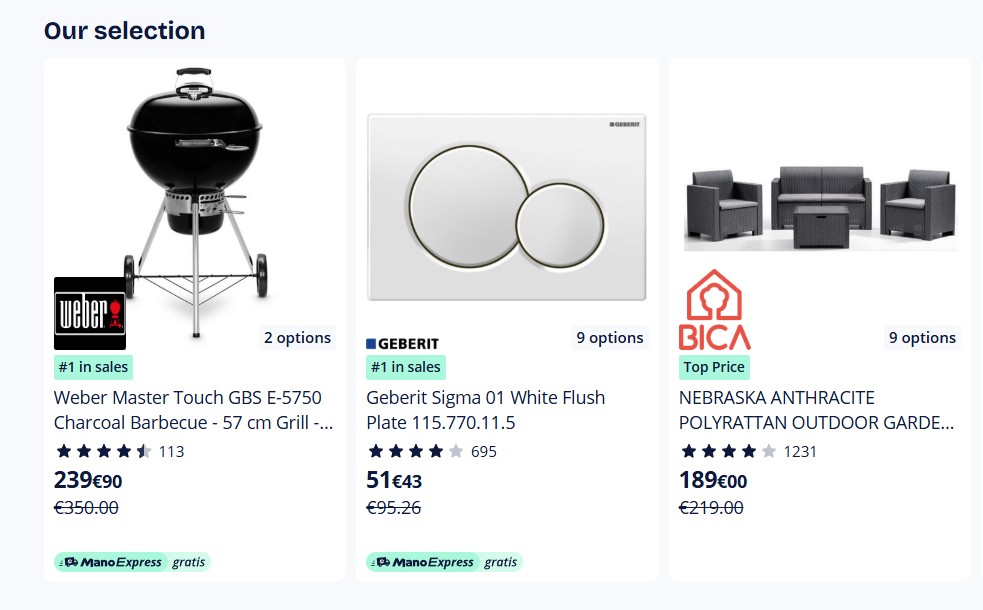Click the Weber barbecue star rating
This screenshot has width=983, height=610.
[104, 451]
